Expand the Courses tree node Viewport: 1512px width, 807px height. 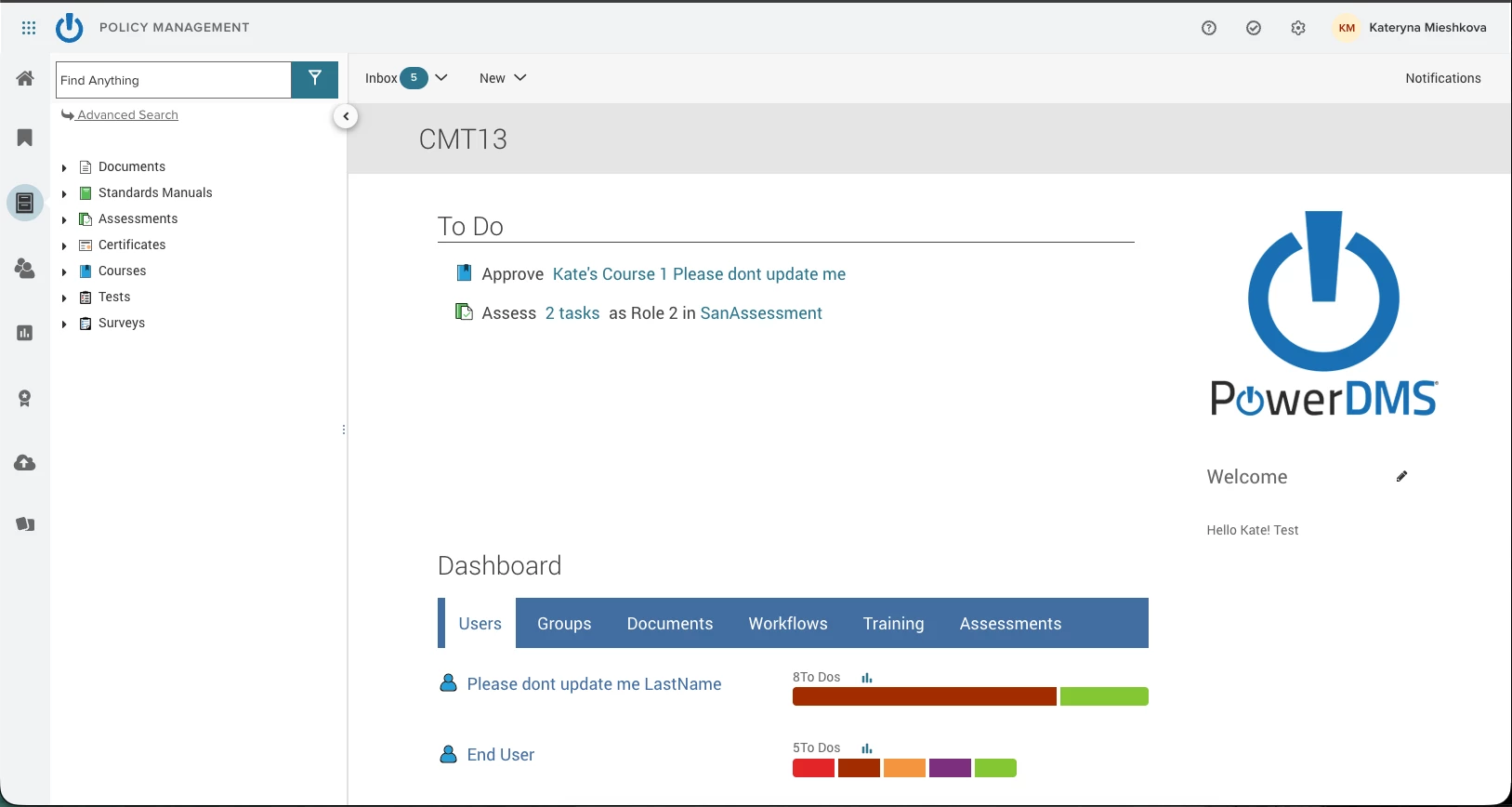coord(64,272)
